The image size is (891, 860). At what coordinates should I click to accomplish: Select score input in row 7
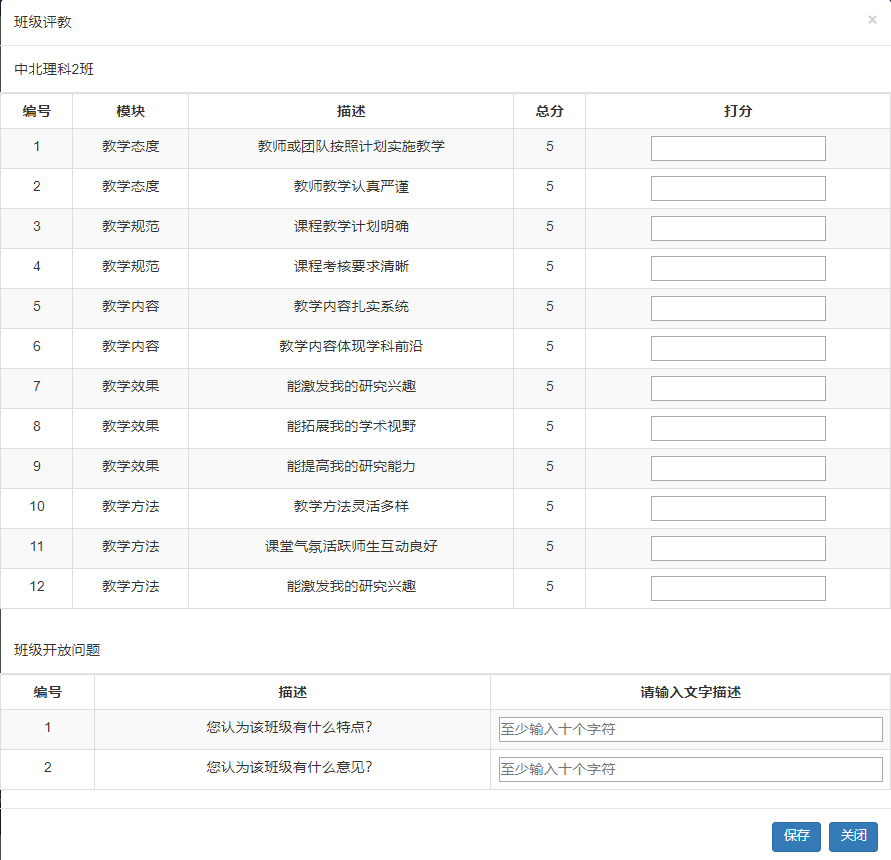738,388
